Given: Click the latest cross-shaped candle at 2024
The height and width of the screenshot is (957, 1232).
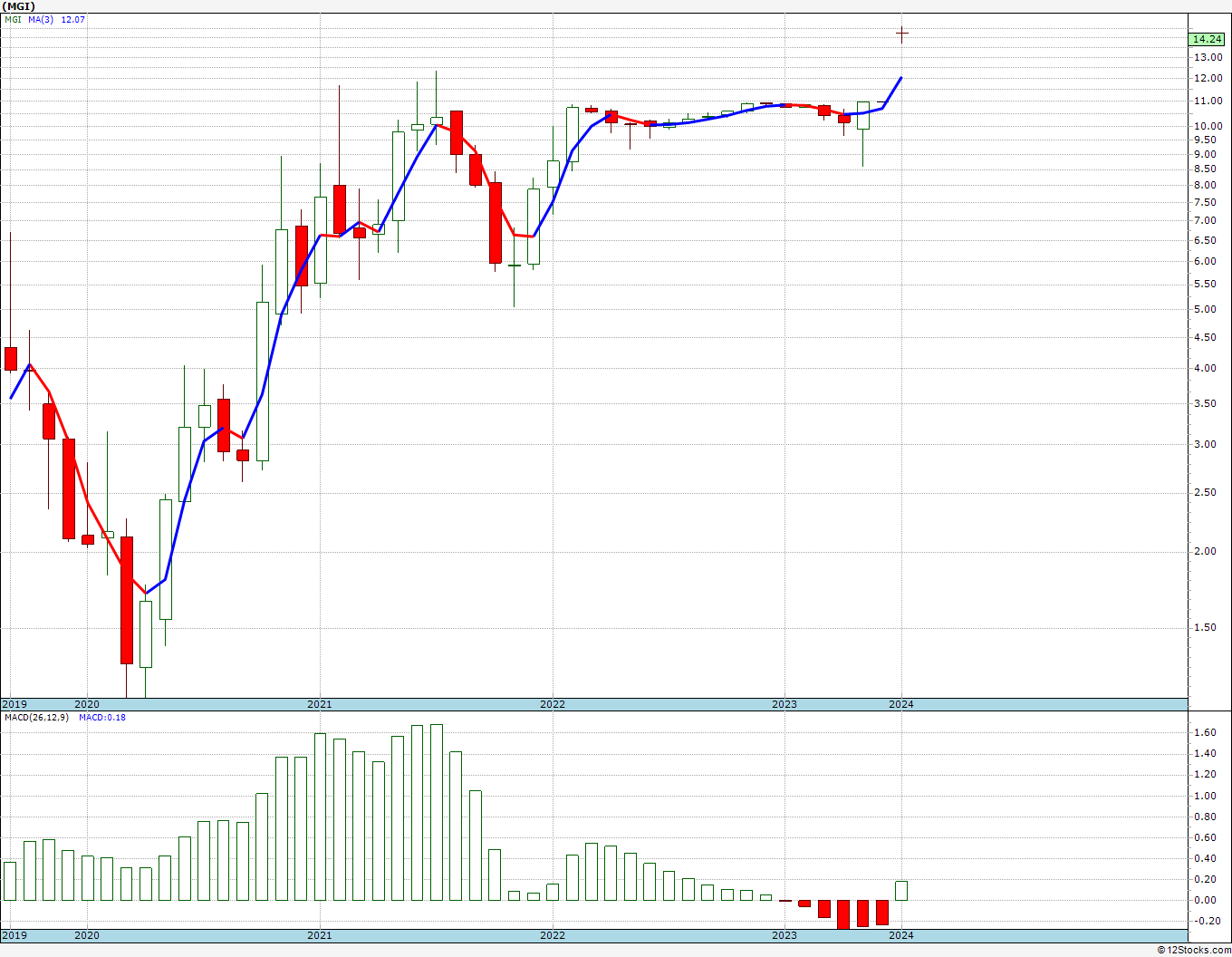Looking at the screenshot, I should 901,34.
